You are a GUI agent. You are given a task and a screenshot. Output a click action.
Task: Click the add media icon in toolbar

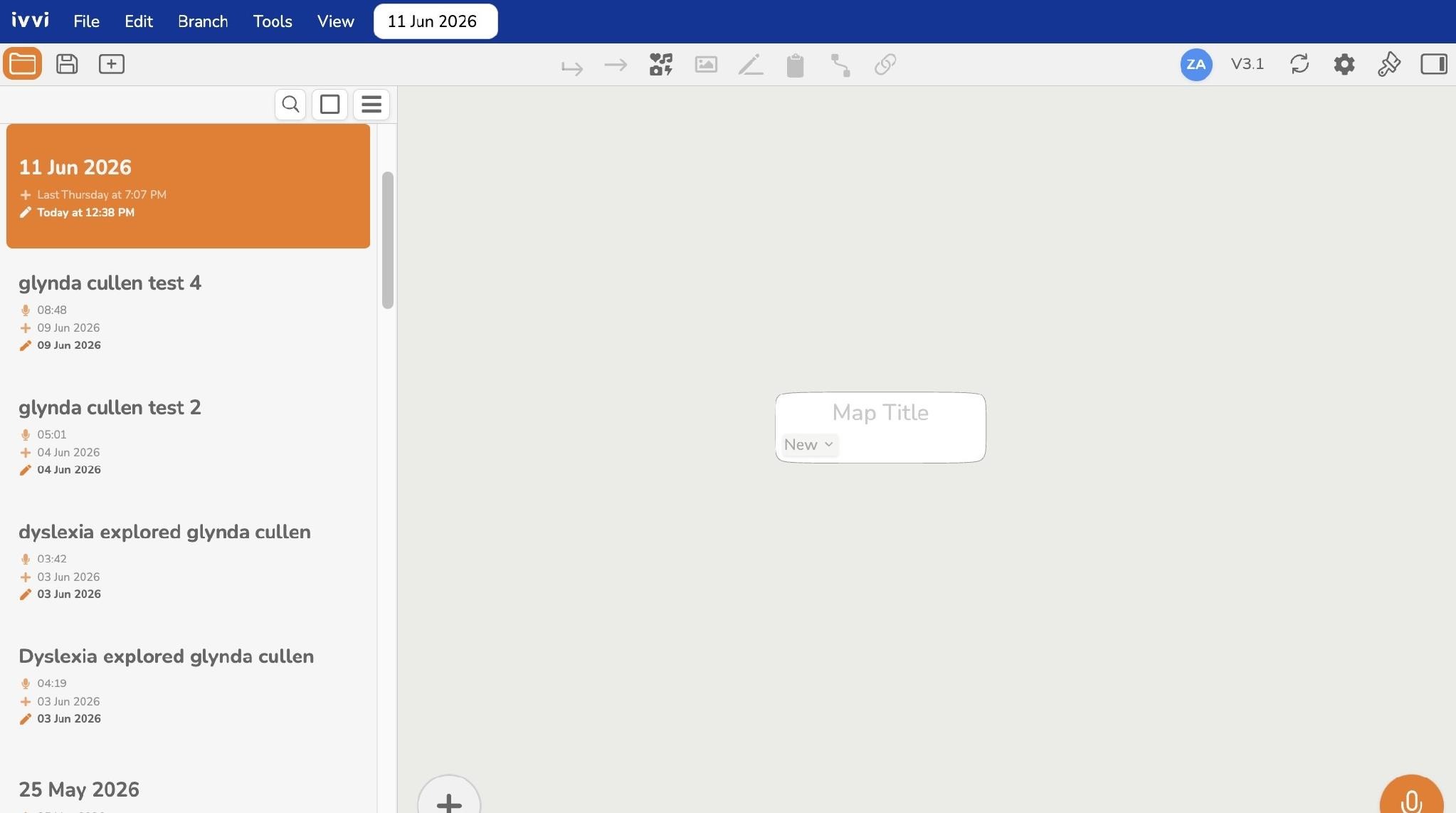(661, 65)
